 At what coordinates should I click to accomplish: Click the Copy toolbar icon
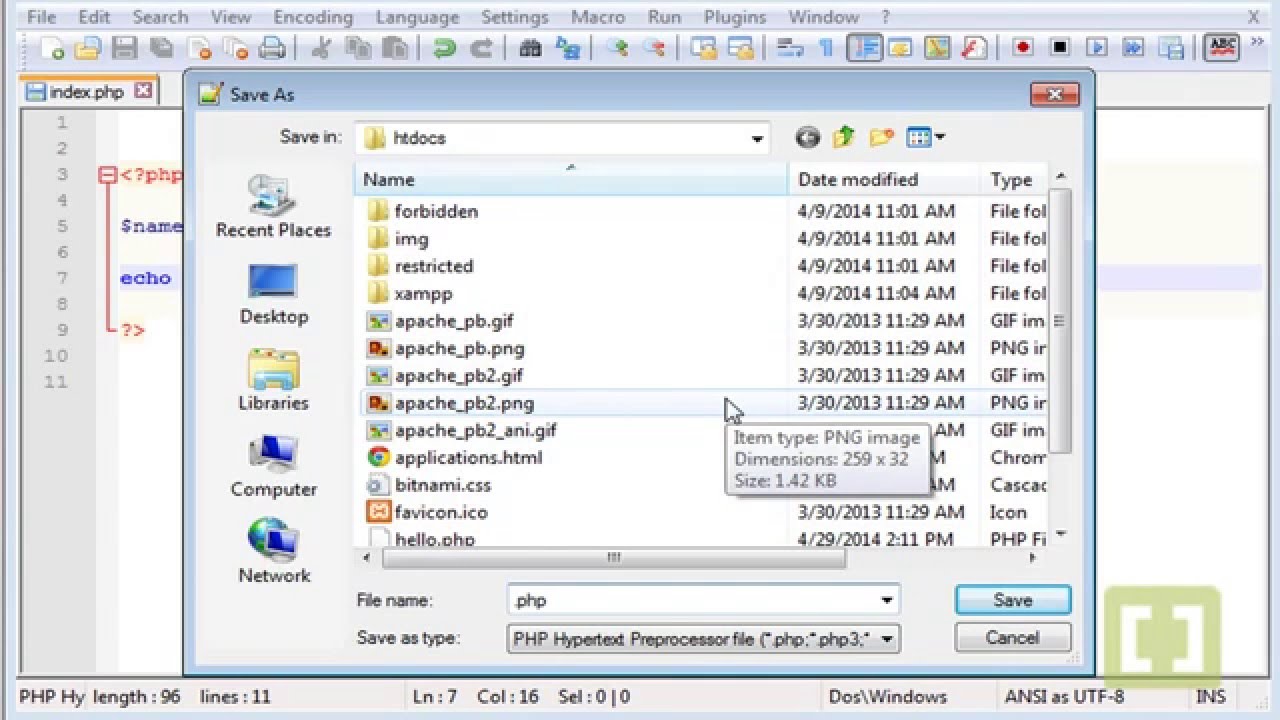(357, 47)
